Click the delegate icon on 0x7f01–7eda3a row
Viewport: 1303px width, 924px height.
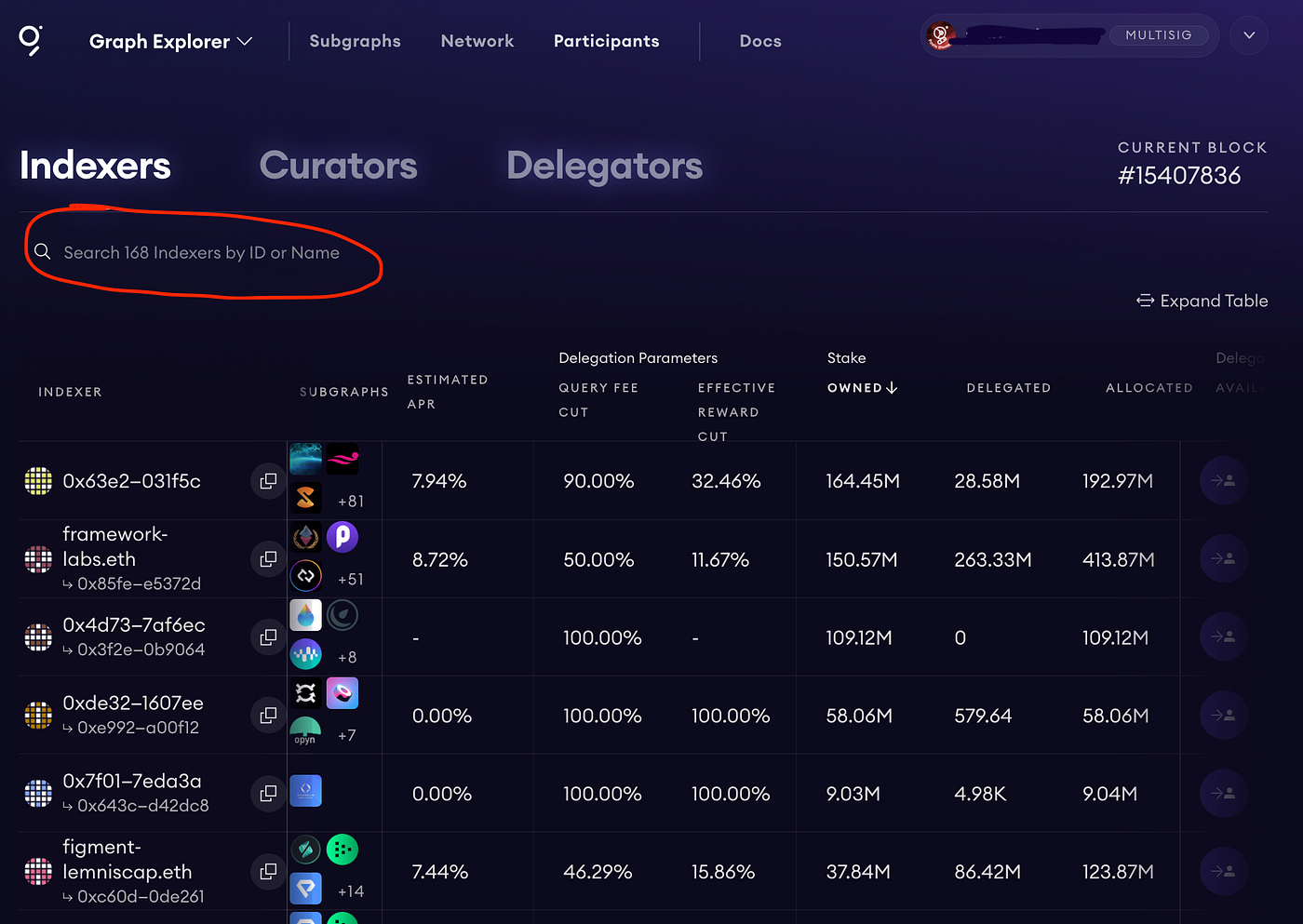tap(1223, 793)
